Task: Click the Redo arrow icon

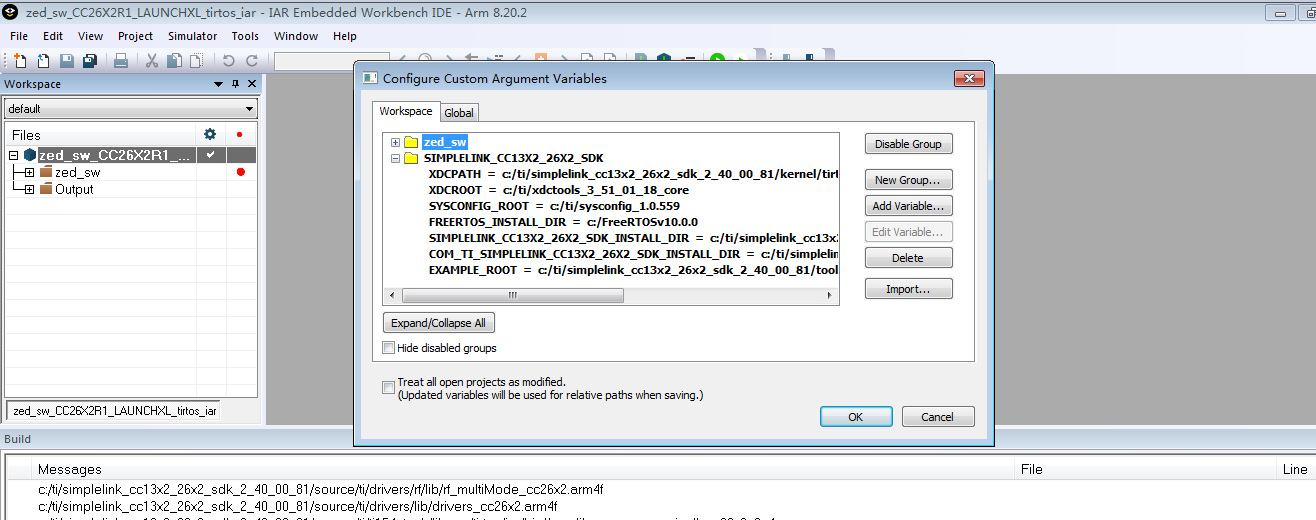Action: pos(252,61)
